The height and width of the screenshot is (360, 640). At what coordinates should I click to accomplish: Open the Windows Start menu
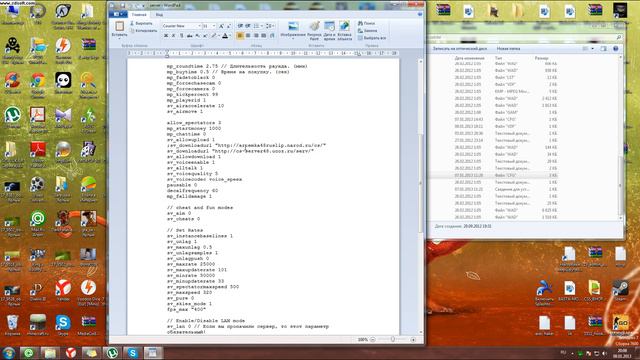pyautogui.click(x=8, y=353)
